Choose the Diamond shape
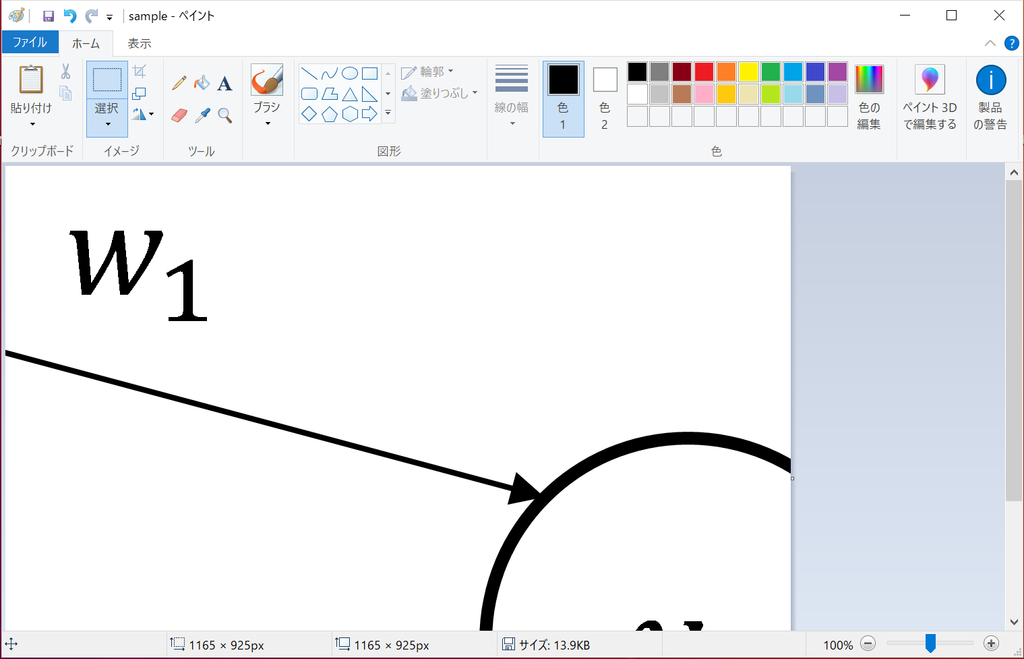Viewport: 1024px width, 659px height. click(309, 114)
